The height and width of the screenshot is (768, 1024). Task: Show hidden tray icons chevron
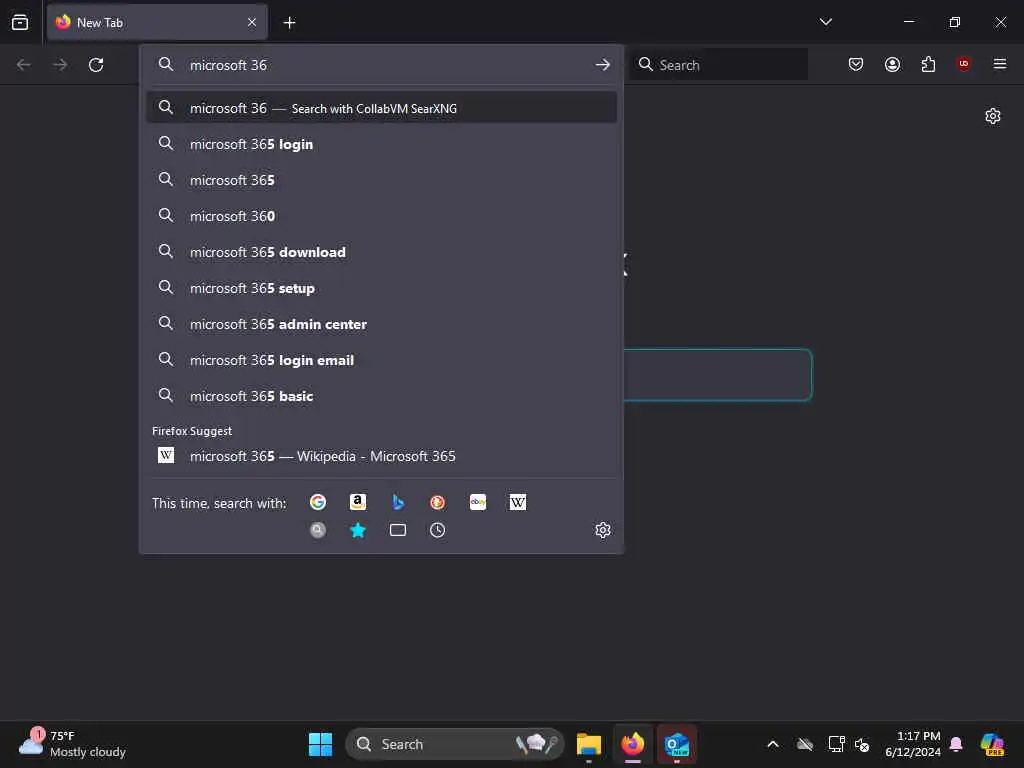click(x=773, y=744)
